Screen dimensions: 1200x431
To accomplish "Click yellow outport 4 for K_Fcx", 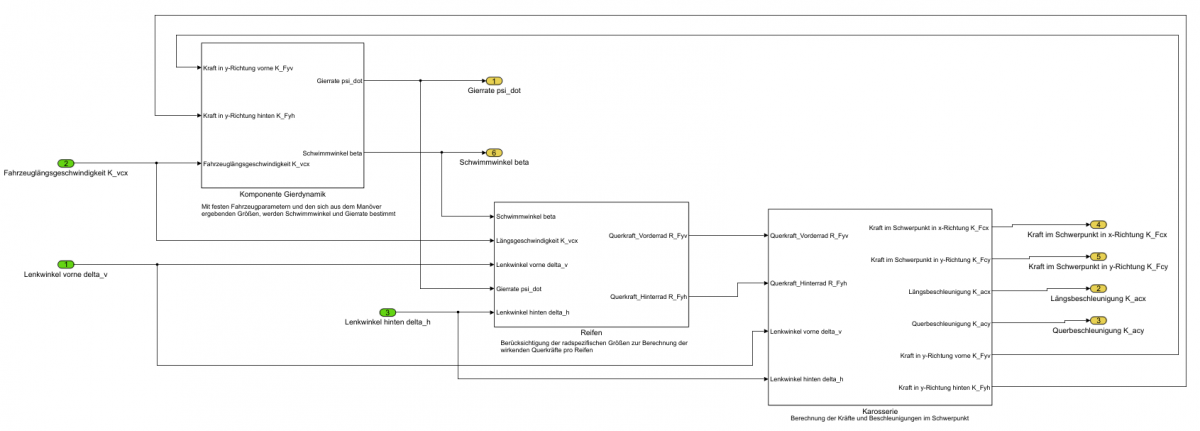I will point(1097,225).
